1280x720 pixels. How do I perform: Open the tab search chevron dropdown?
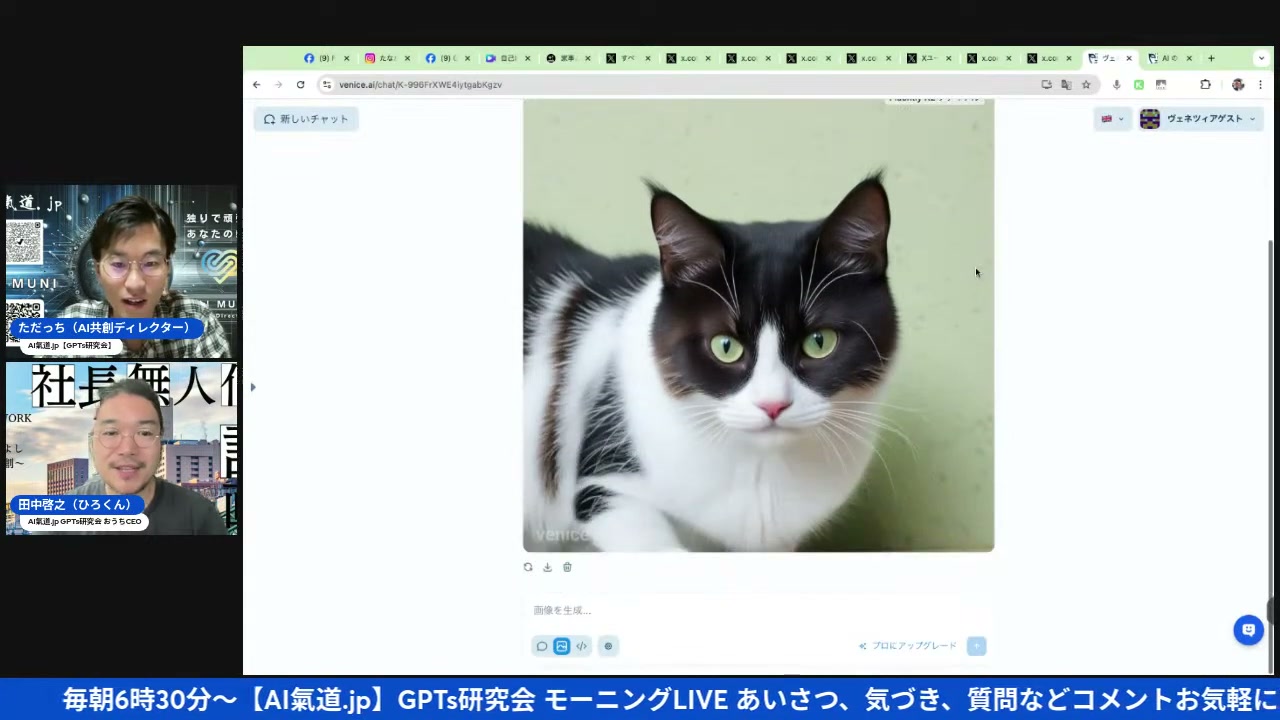pyautogui.click(x=1261, y=58)
